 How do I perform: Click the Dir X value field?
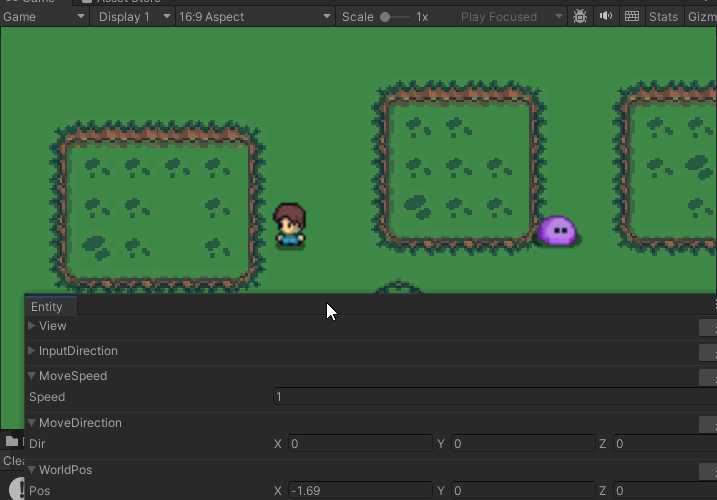[360, 444]
